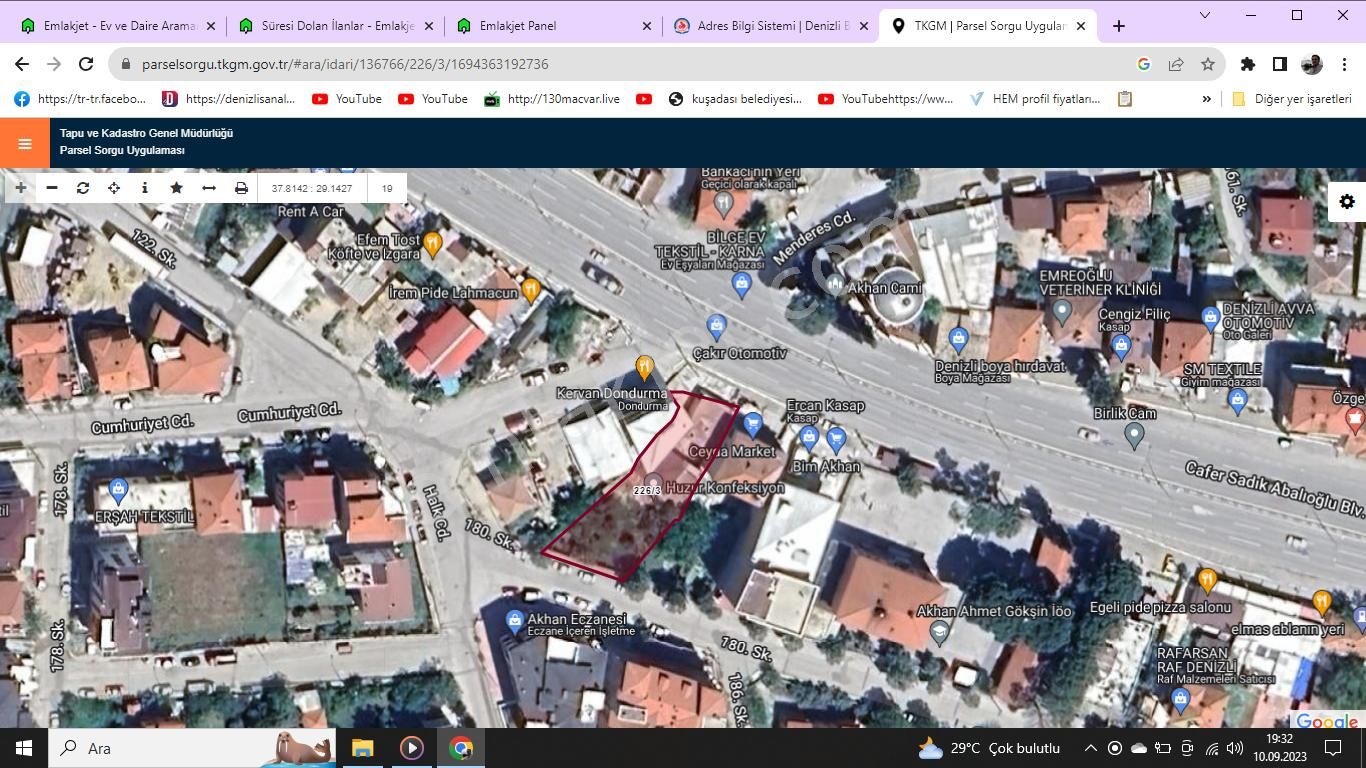Click the Cengiz Filiç kasap pin

1120,347
